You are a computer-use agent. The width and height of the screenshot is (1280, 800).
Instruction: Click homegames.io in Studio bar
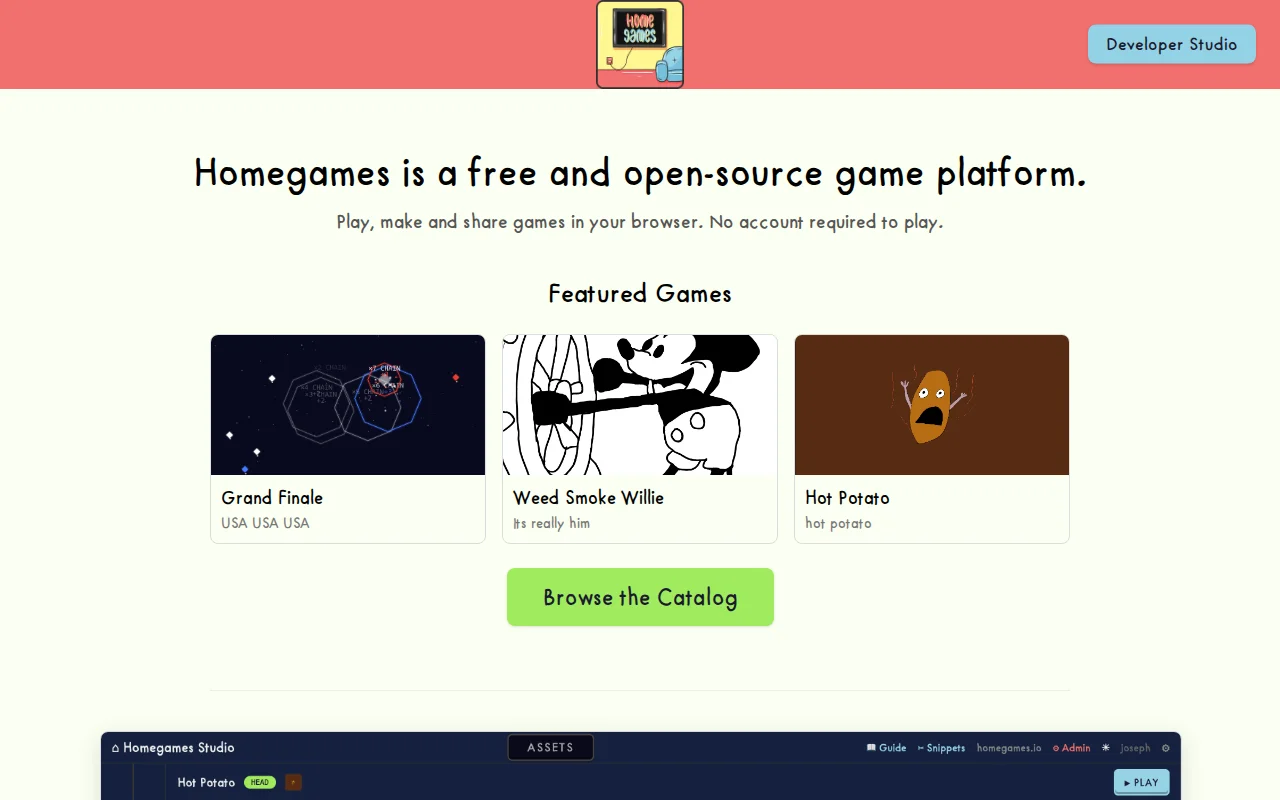click(x=1009, y=748)
